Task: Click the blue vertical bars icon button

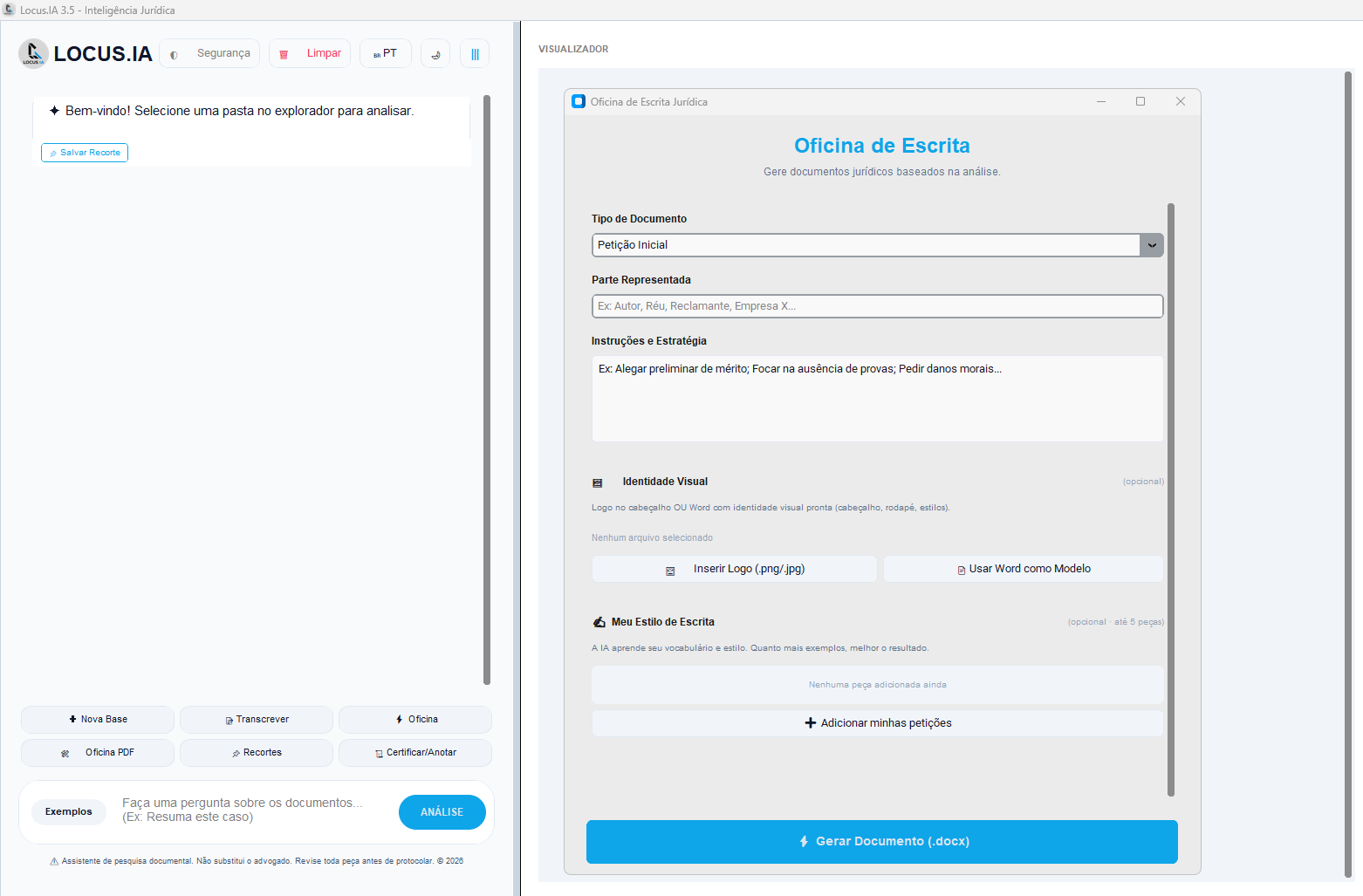Action: click(475, 53)
